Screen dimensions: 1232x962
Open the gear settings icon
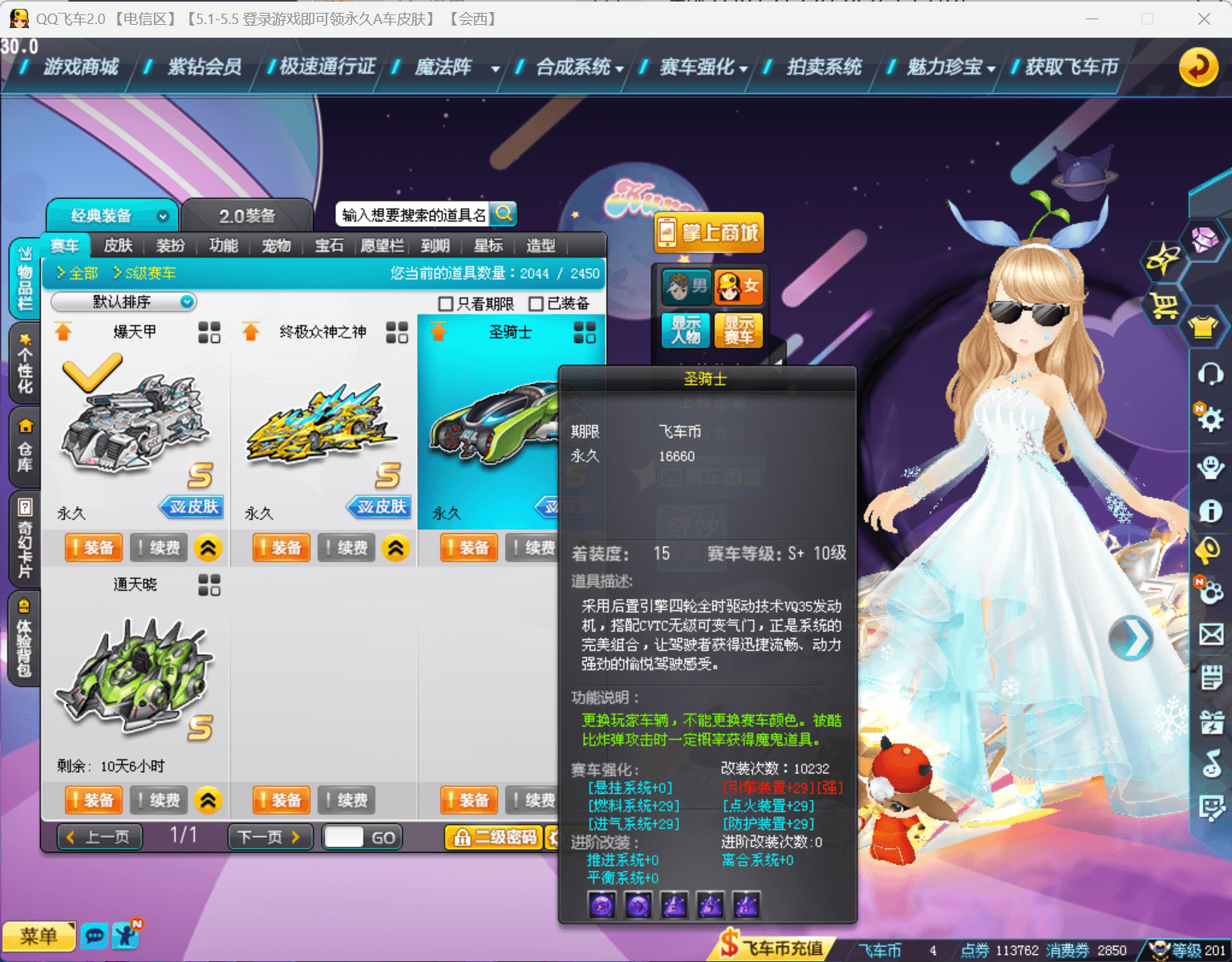pyautogui.click(x=1210, y=418)
